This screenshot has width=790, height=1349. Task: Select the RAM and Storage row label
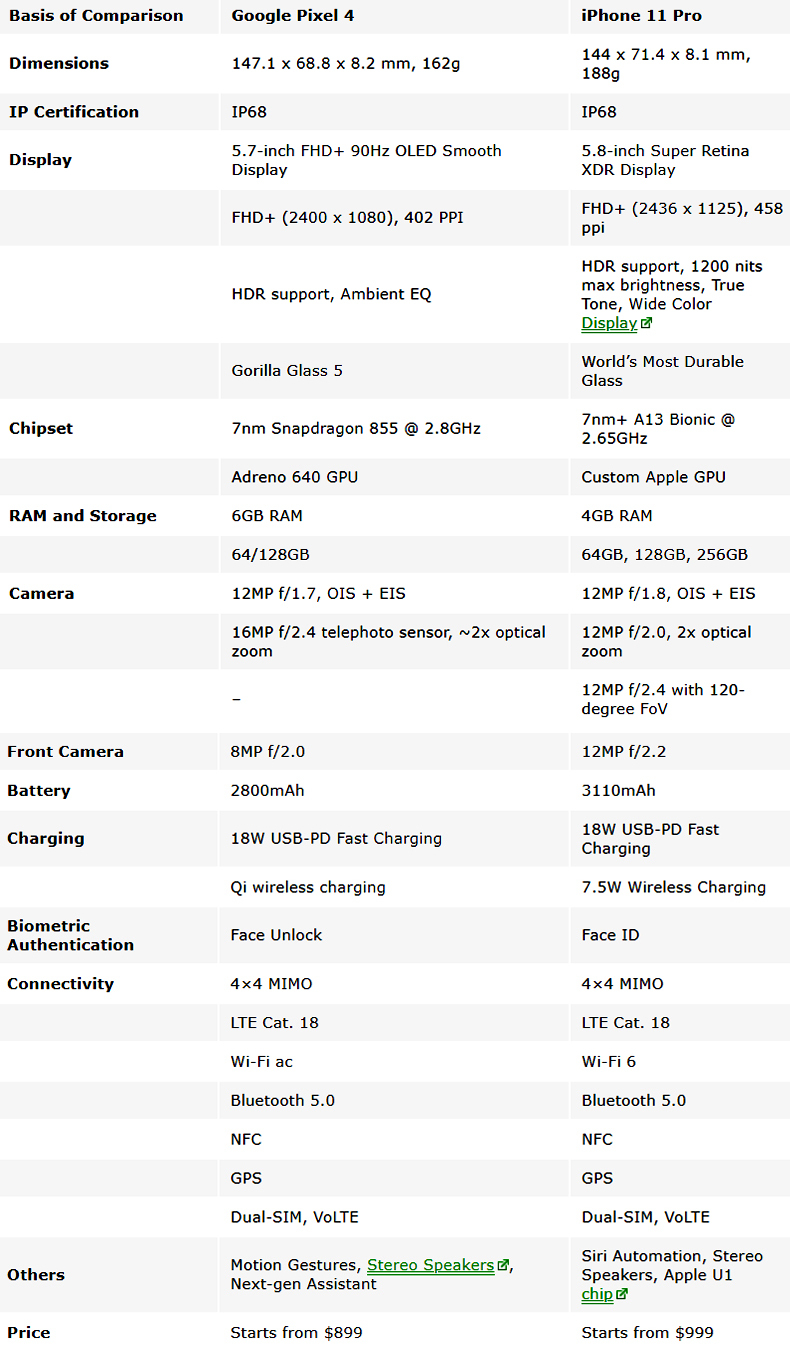pos(83,516)
